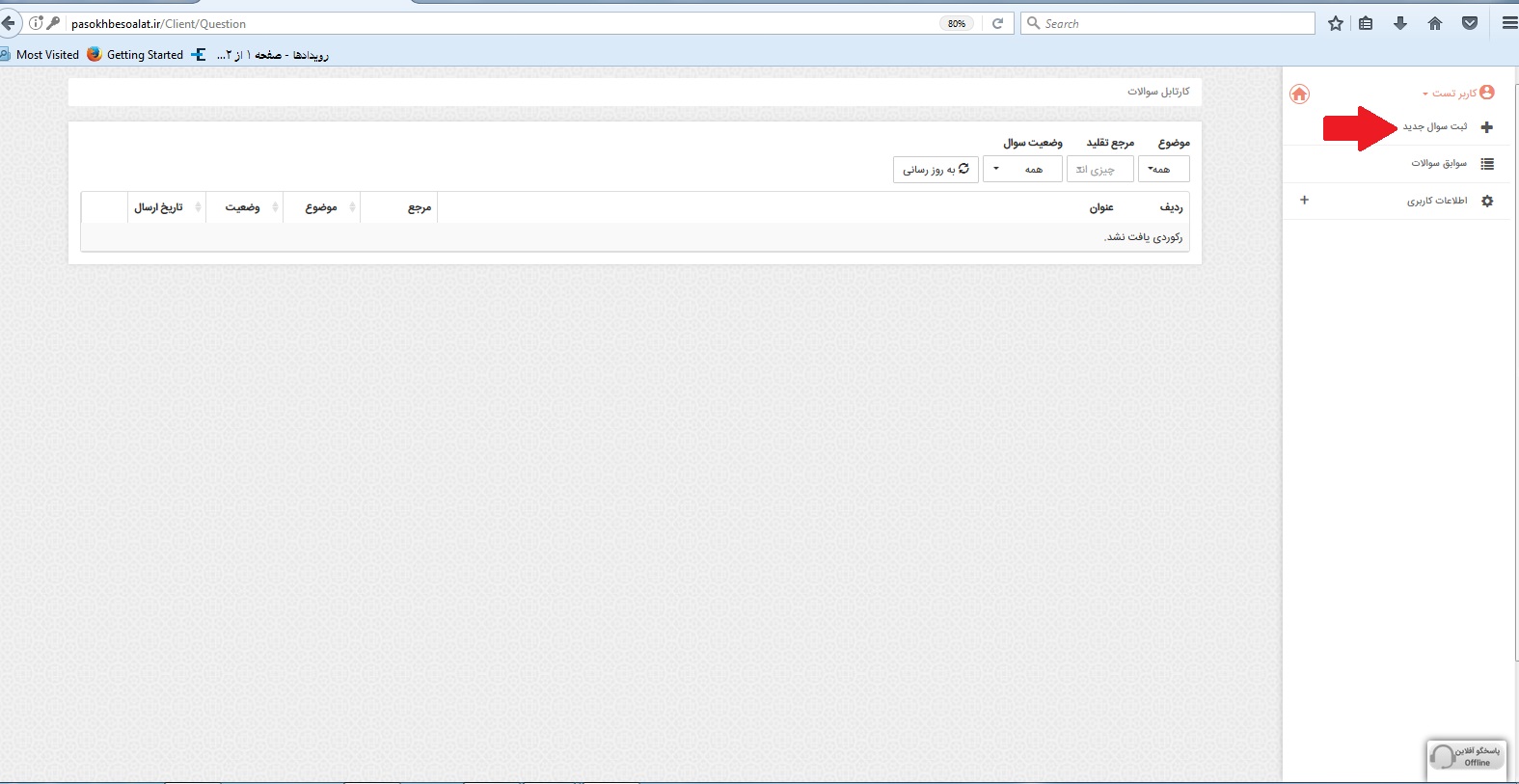Open the Firefox downloads arrow icon

(1399, 23)
